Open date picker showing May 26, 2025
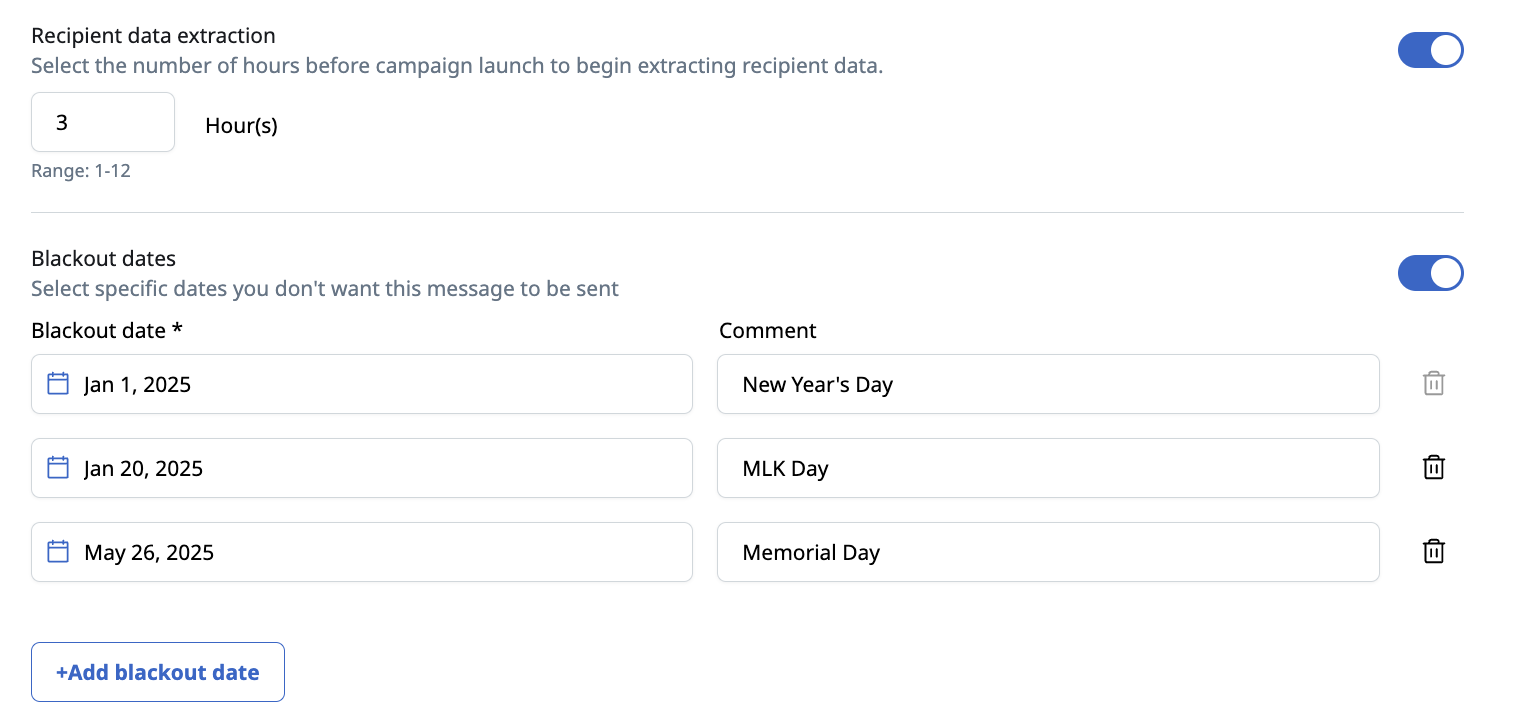1516x722 pixels. (x=362, y=552)
